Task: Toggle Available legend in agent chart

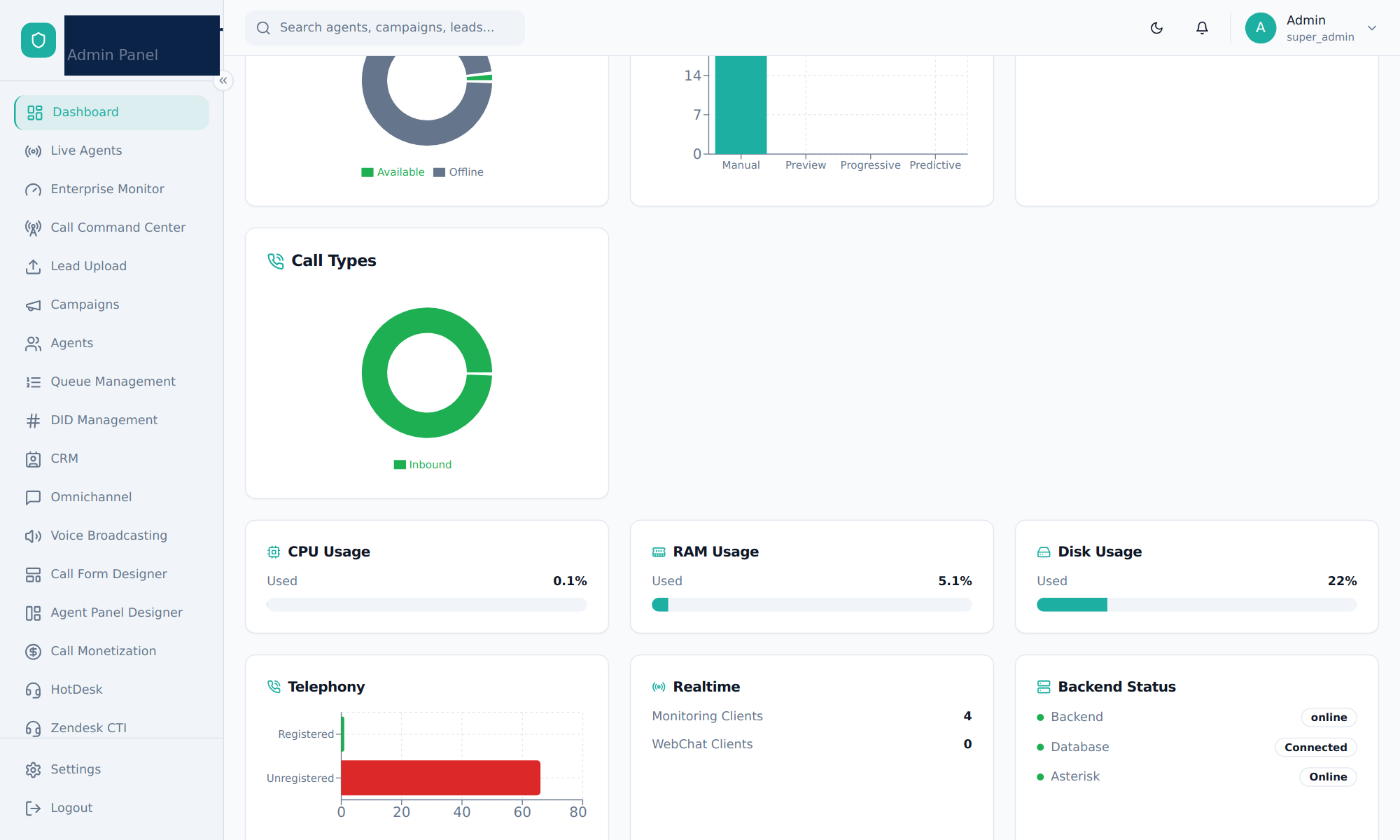Action: [x=393, y=172]
